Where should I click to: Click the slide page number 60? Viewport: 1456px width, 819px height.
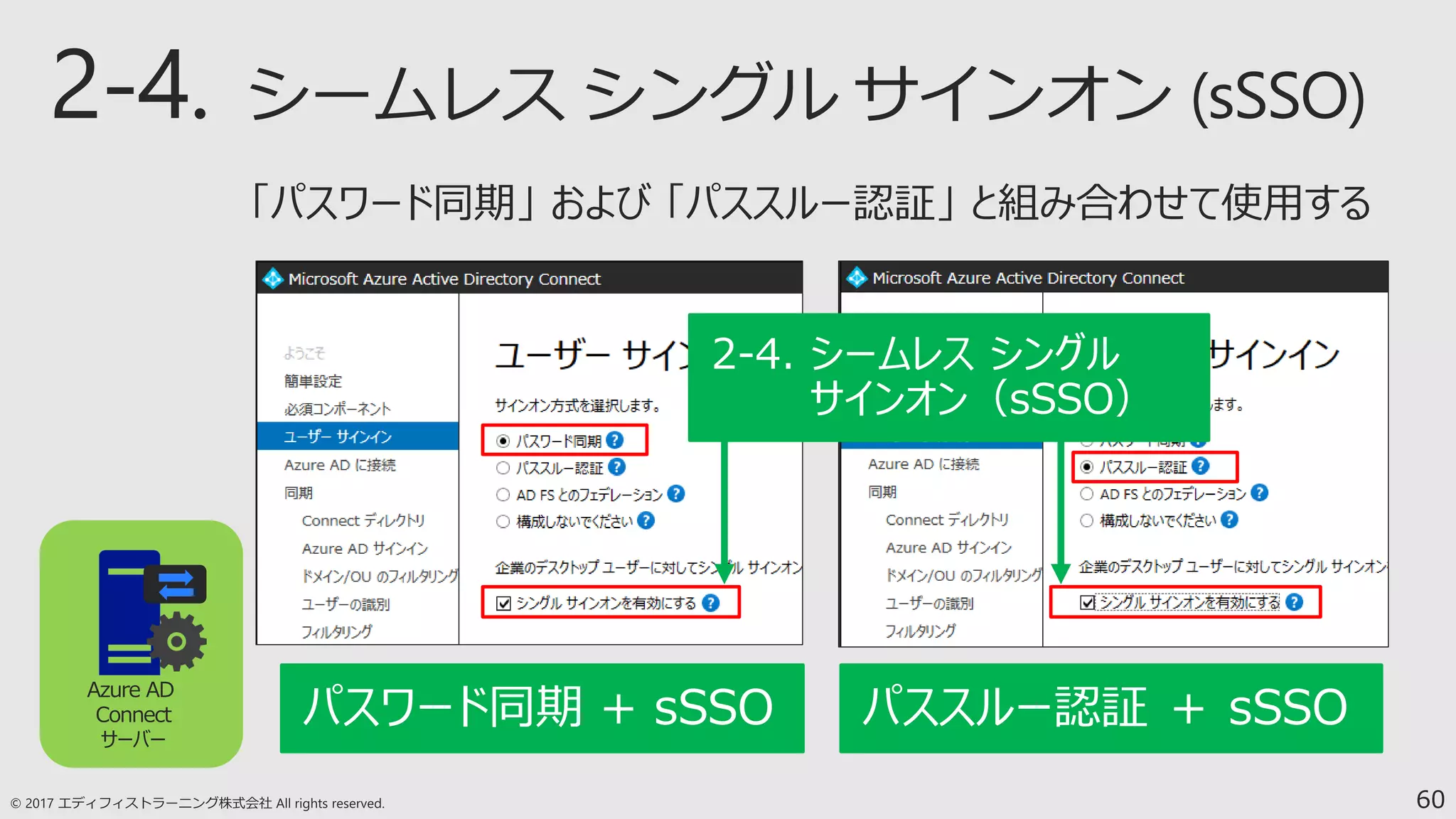(1430, 799)
